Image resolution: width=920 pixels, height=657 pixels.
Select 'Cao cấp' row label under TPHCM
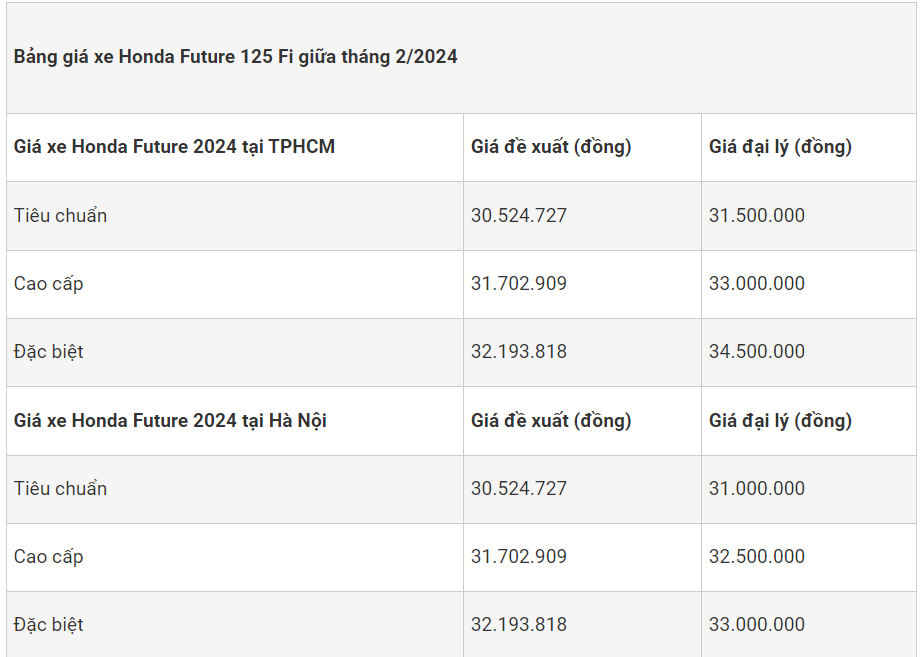[x=49, y=283]
